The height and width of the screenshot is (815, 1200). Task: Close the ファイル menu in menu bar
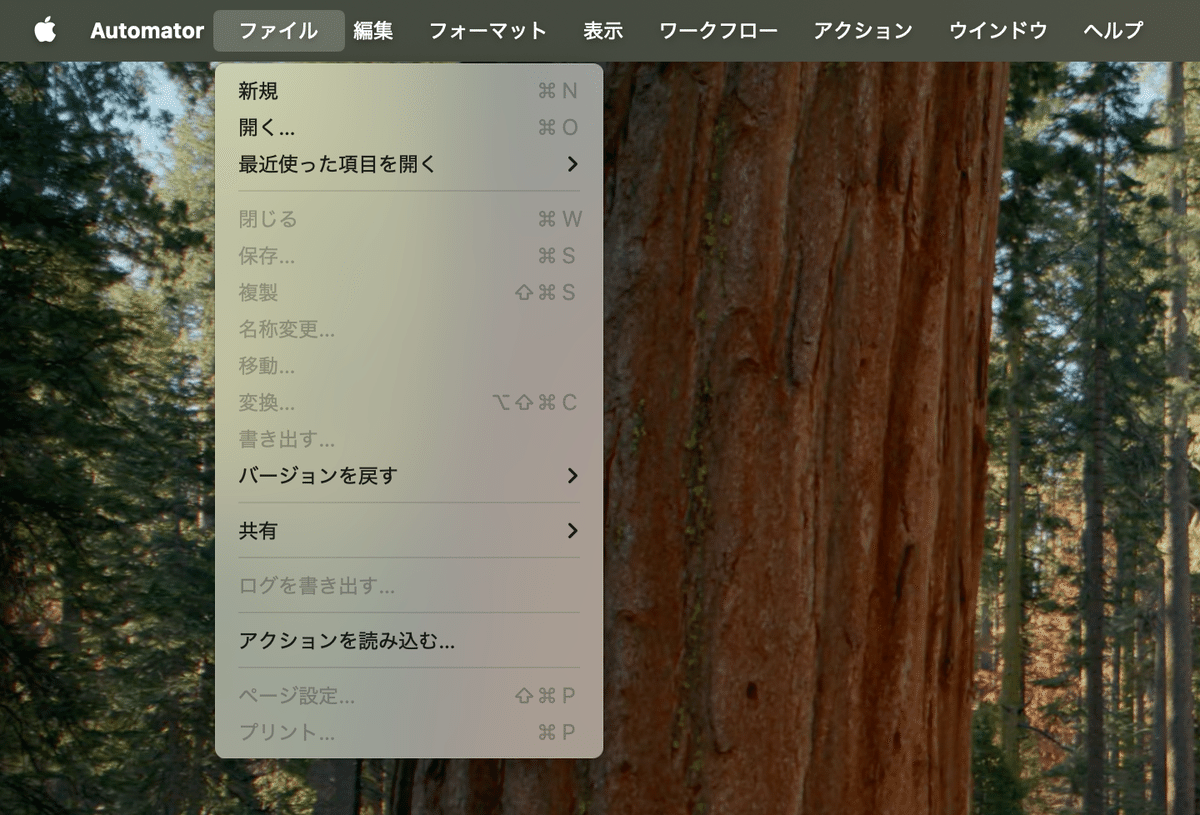[x=279, y=30]
